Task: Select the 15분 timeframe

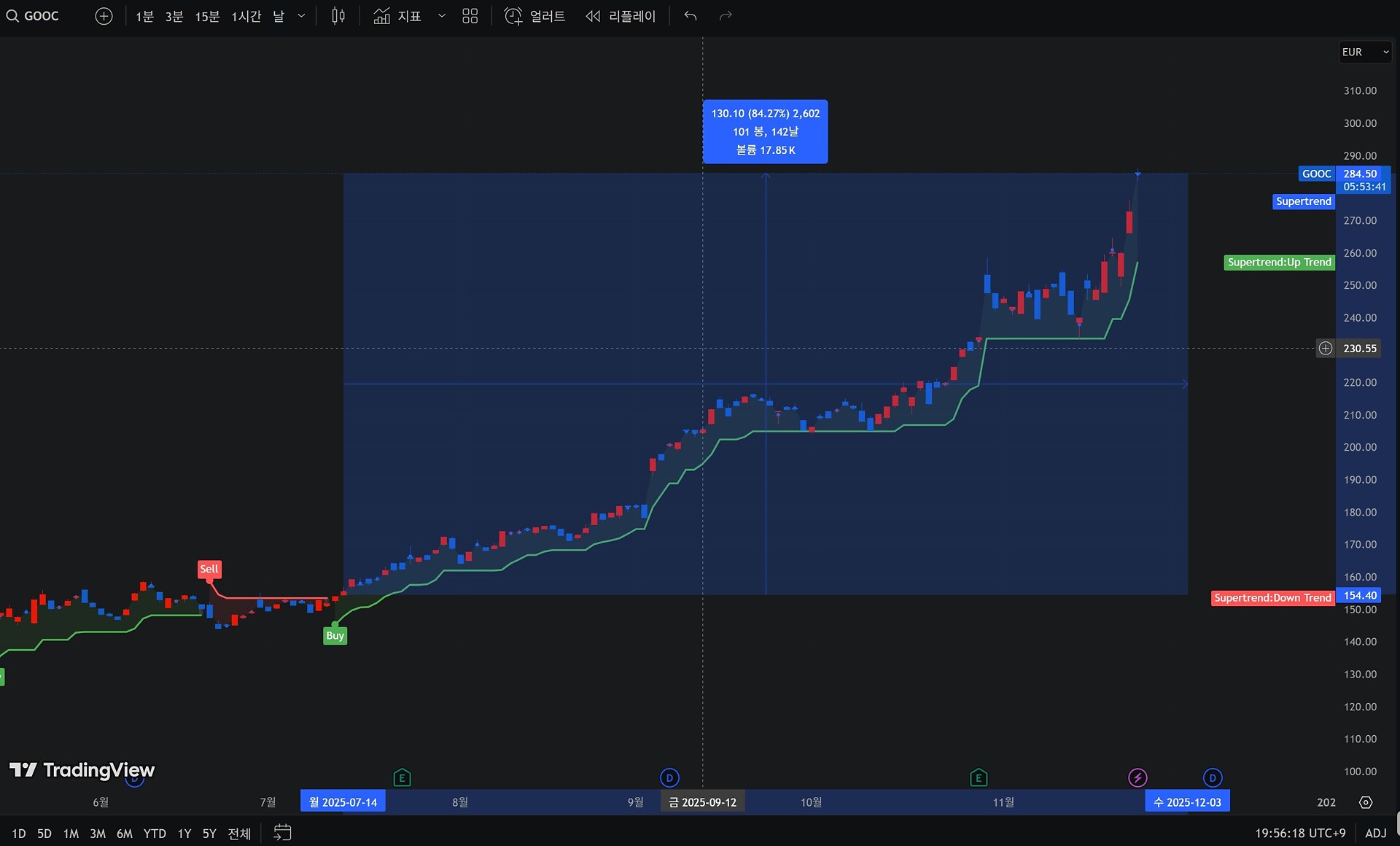Action: (x=206, y=16)
